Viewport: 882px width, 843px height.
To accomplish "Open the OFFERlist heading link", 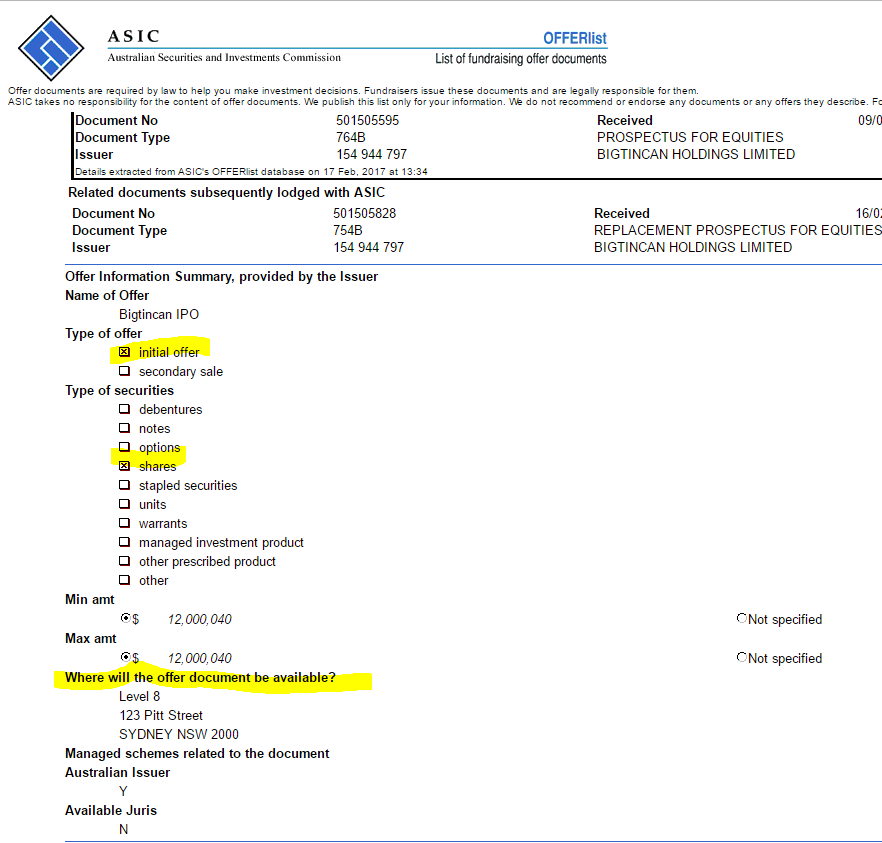I will 574,38.
